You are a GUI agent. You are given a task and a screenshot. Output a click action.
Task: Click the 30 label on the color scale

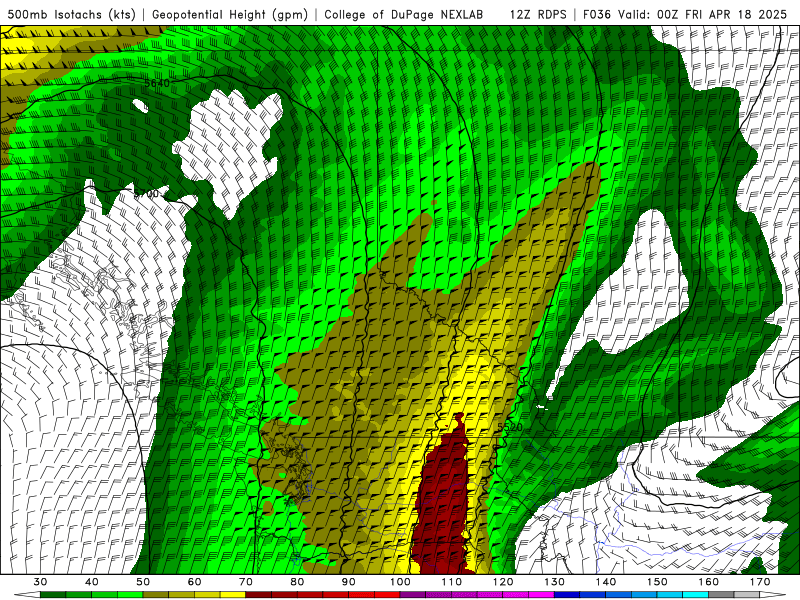coord(40,582)
